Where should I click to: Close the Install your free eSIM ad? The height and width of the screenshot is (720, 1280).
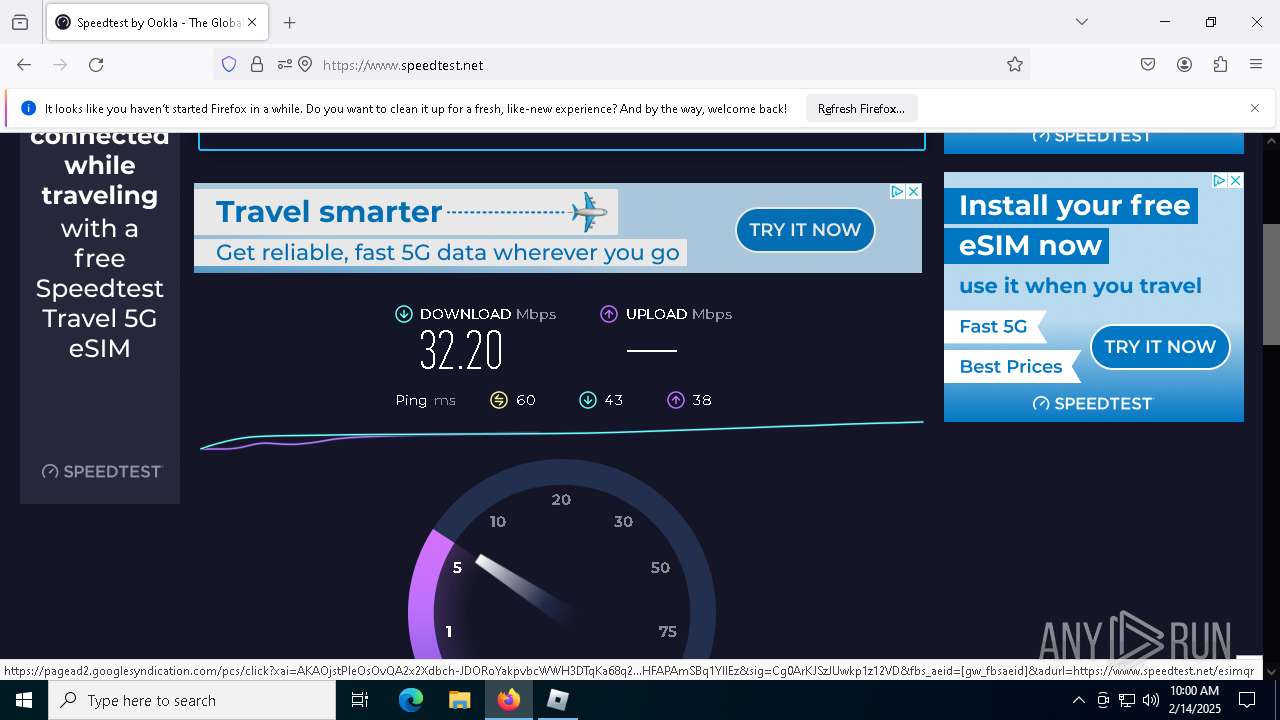(x=1235, y=180)
